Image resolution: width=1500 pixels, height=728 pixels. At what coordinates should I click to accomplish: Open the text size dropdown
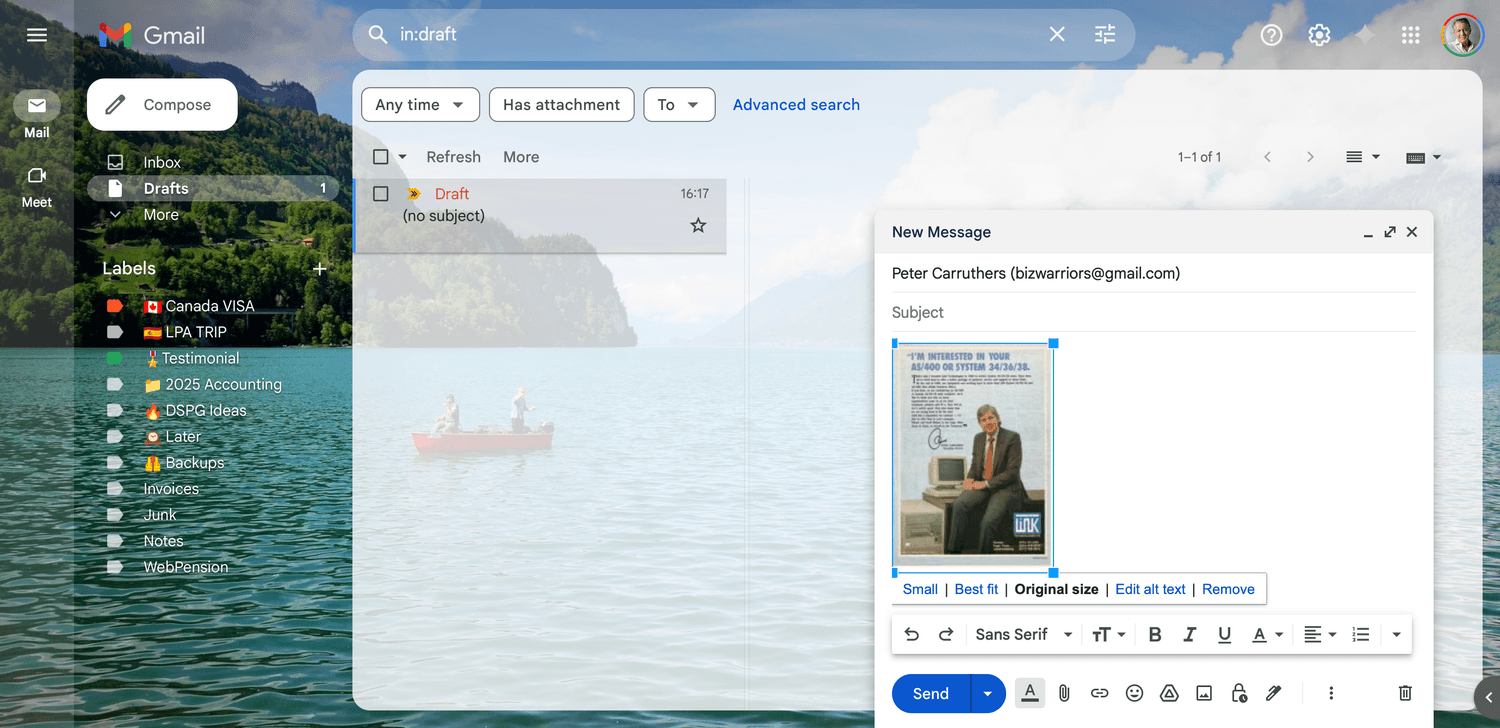(1108, 634)
